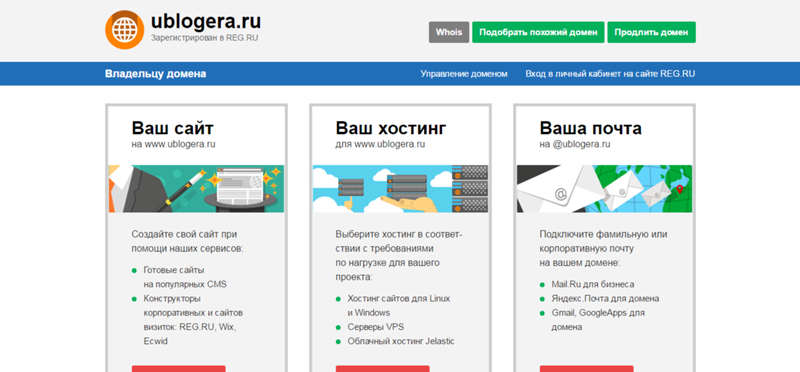Open the Whois button
The image size is (800, 372).
pos(449,32)
